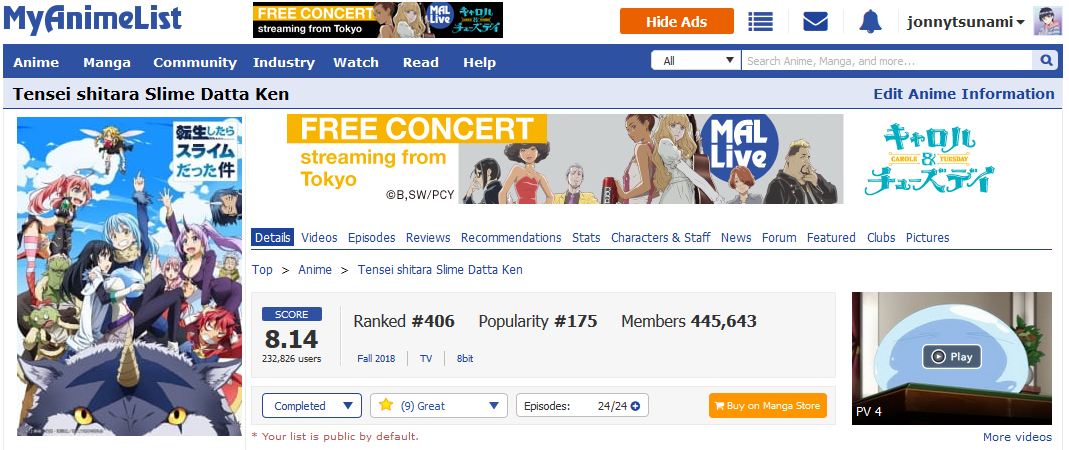Screen dimensions: 1069x450
Task: Click Buy on Manga Store button
Action: point(768,406)
